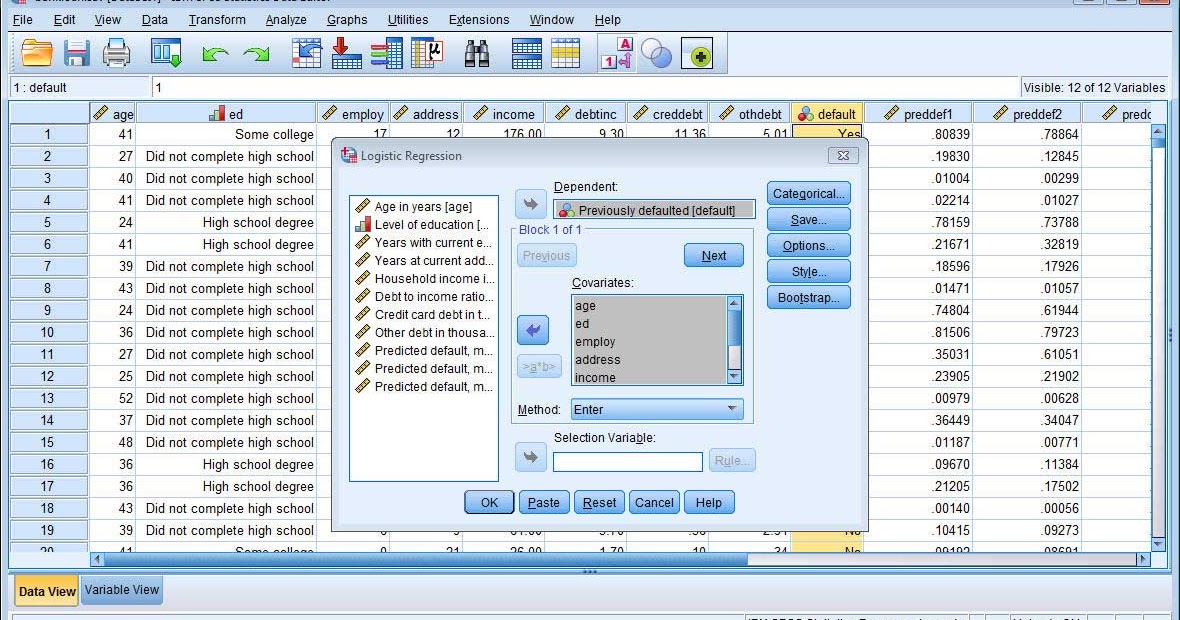Click the Print toolbar icon
This screenshot has width=1180, height=620.
coord(117,53)
